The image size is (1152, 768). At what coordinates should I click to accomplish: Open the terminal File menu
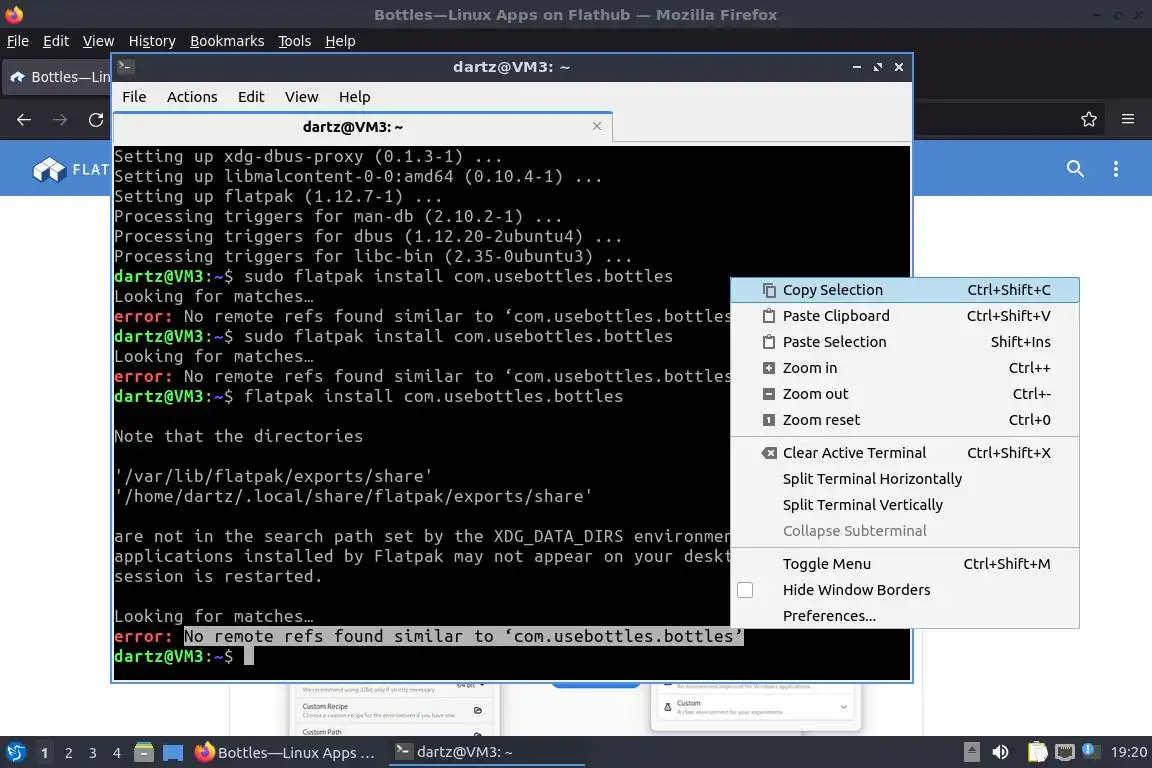coord(134,97)
